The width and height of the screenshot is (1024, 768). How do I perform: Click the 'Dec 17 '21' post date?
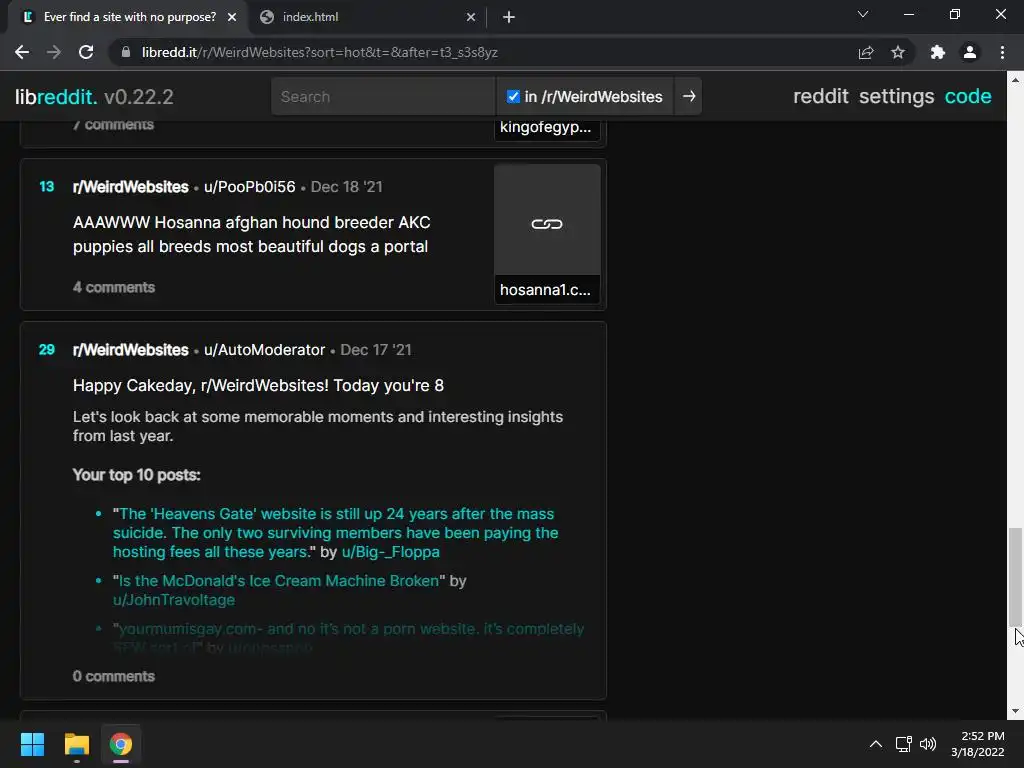point(376,350)
